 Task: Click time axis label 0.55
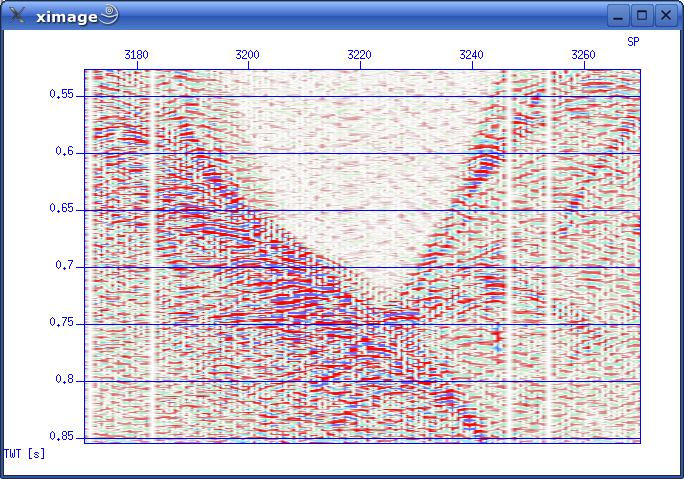[x=62, y=95]
